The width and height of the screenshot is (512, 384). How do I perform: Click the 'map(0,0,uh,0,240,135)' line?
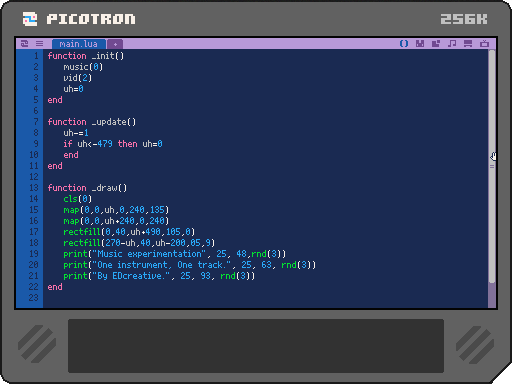tap(116, 210)
